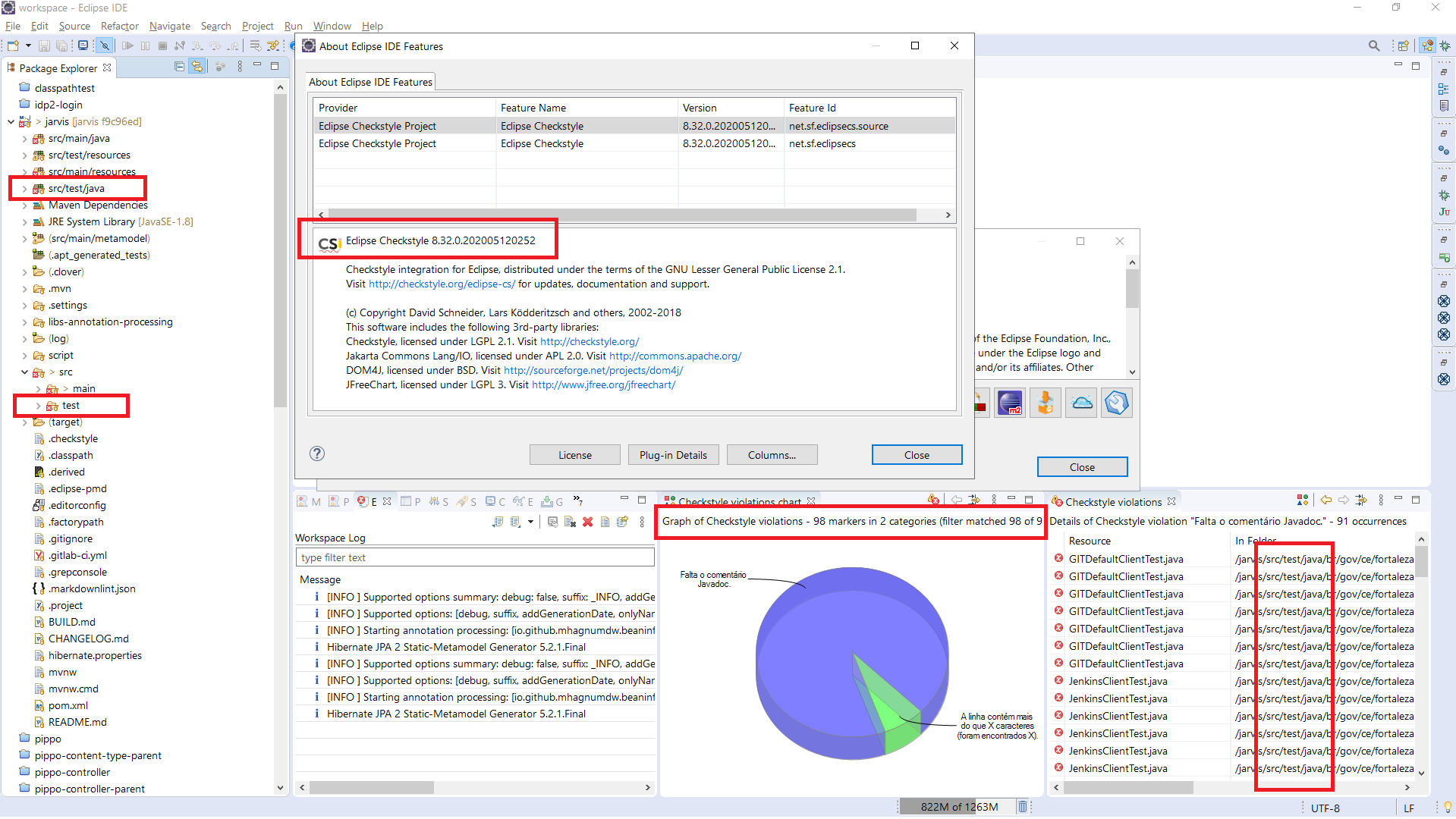Click Export Log icon in Error Log
The height and width of the screenshot is (819, 1456).
coord(498,522)
